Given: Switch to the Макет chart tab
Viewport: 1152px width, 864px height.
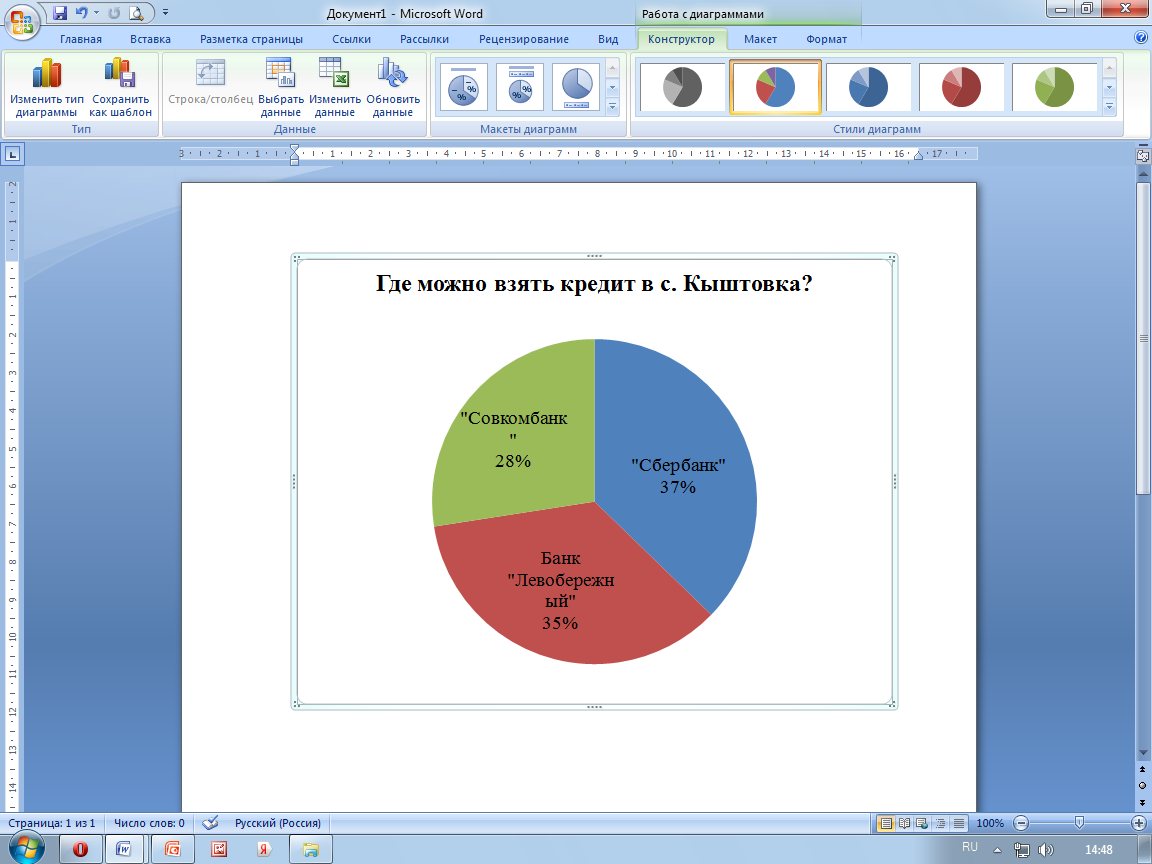Looking at the screenshot, I should pos(760,39).
